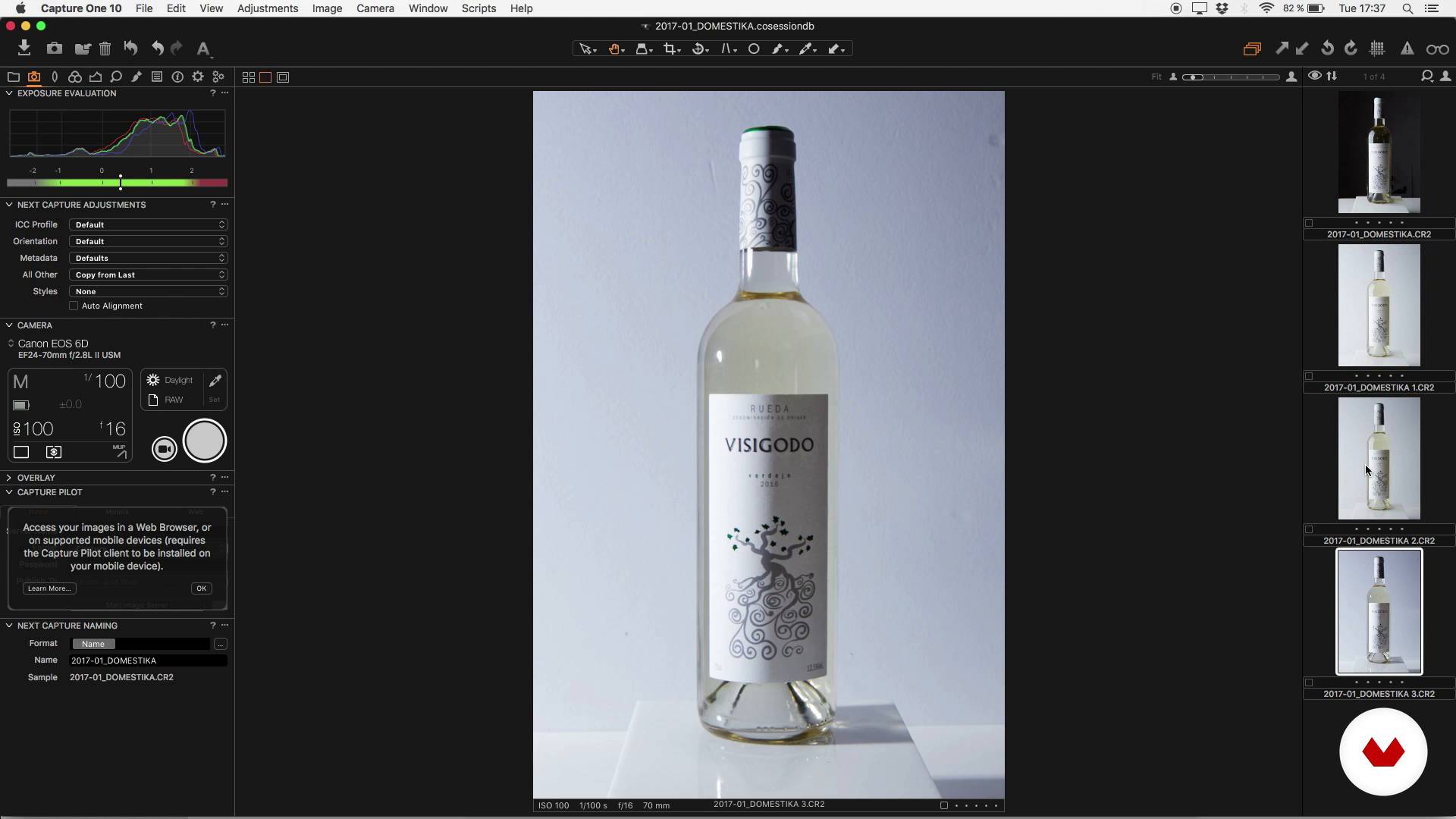Tick checkbox above 2017-01_DOMESTIKA 1.CR2 label
Screen dimensions: 1456x819
(1309, 376)
